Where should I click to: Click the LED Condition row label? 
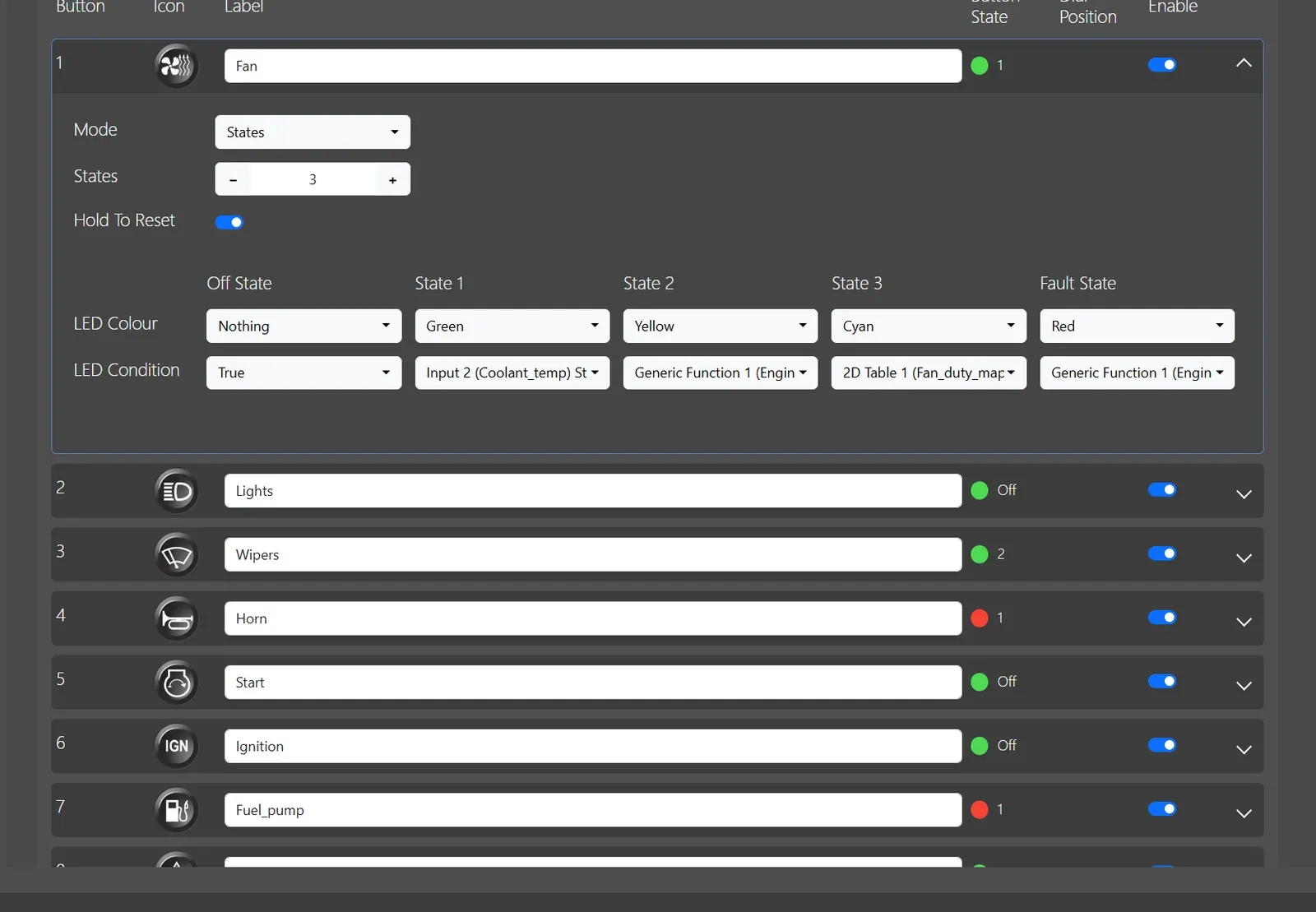[x=127, y=370]
